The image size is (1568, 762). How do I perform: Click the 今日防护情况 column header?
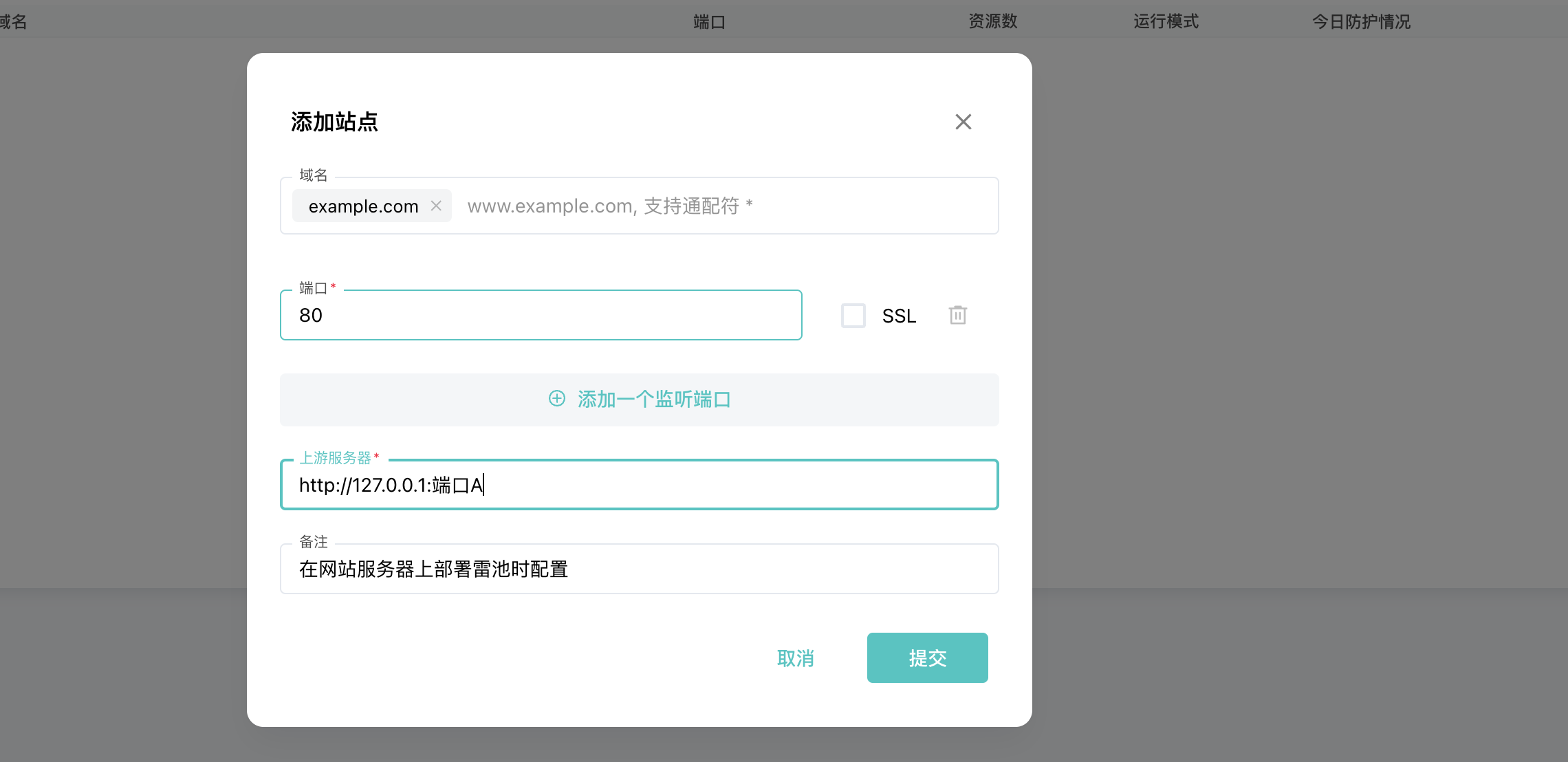point(1360,22)
